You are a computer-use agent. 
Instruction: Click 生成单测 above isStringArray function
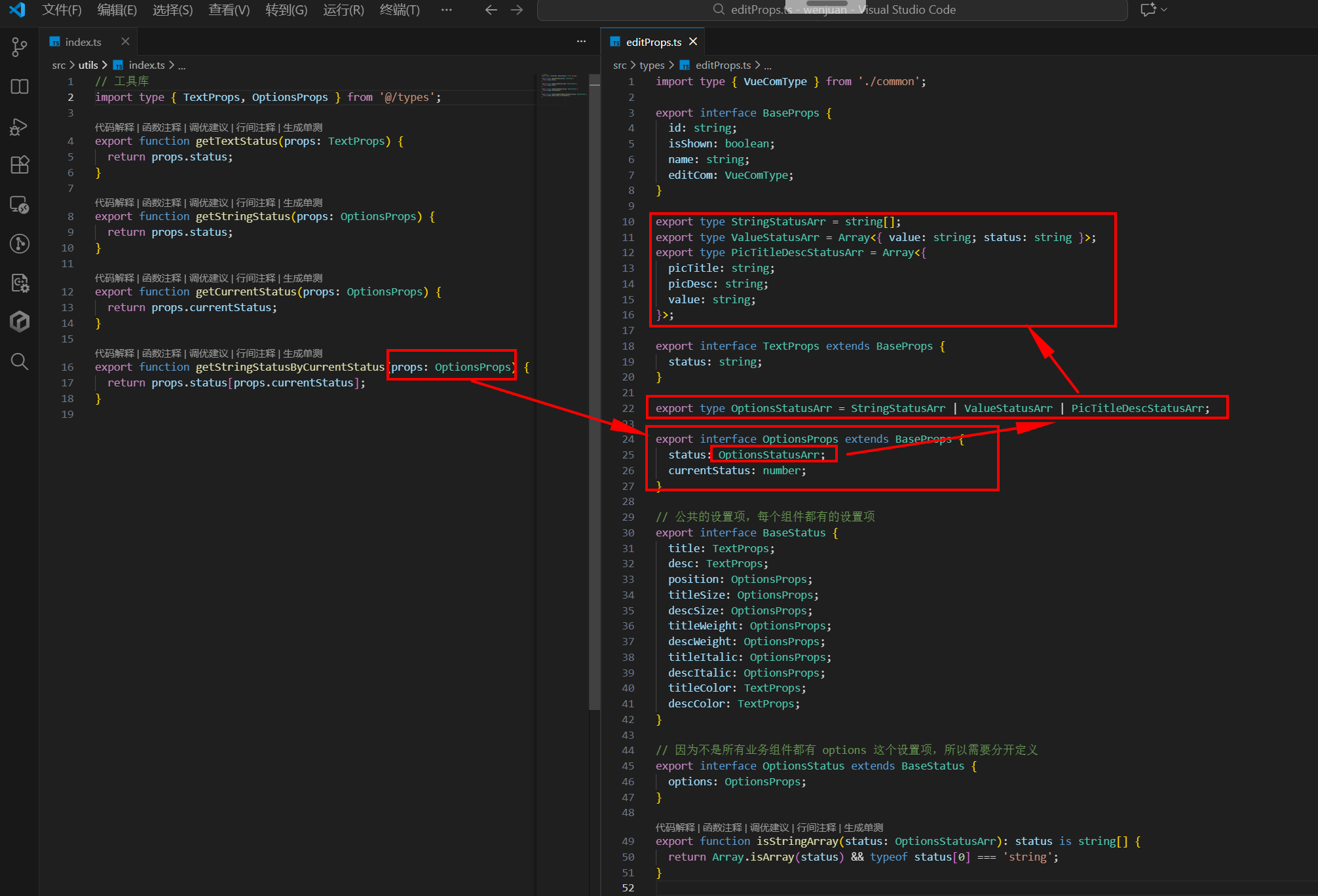pyautogui.click(x=863, y=828)
